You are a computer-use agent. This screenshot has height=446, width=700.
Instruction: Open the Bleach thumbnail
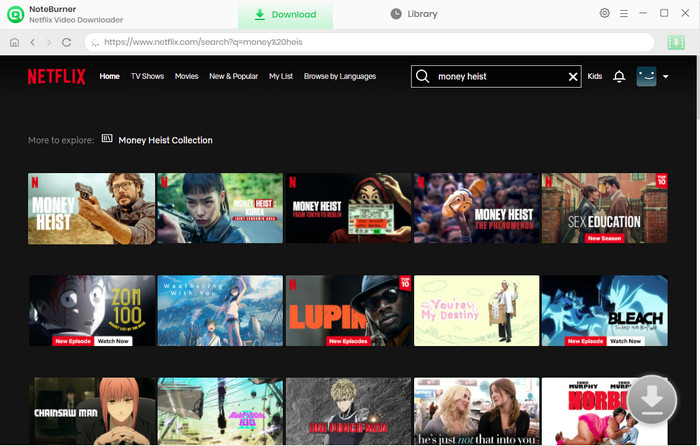coord(604,311)
